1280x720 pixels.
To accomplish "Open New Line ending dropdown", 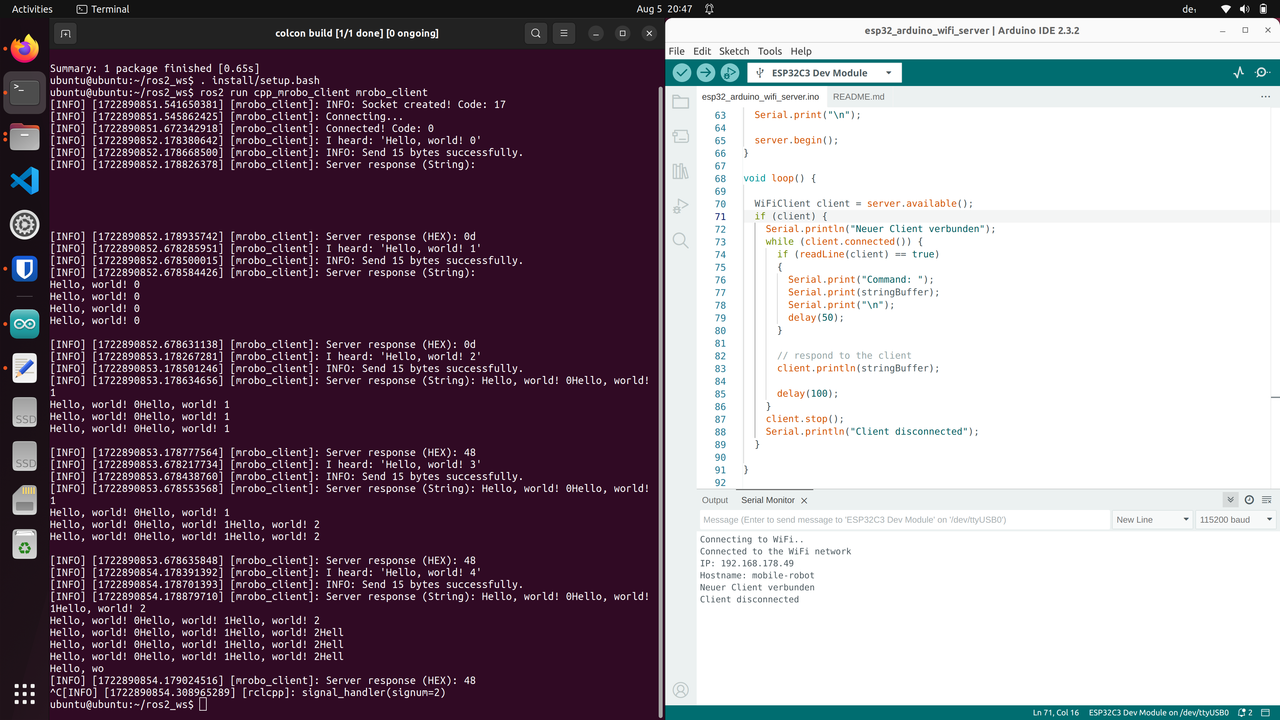I will (1152, 520).
